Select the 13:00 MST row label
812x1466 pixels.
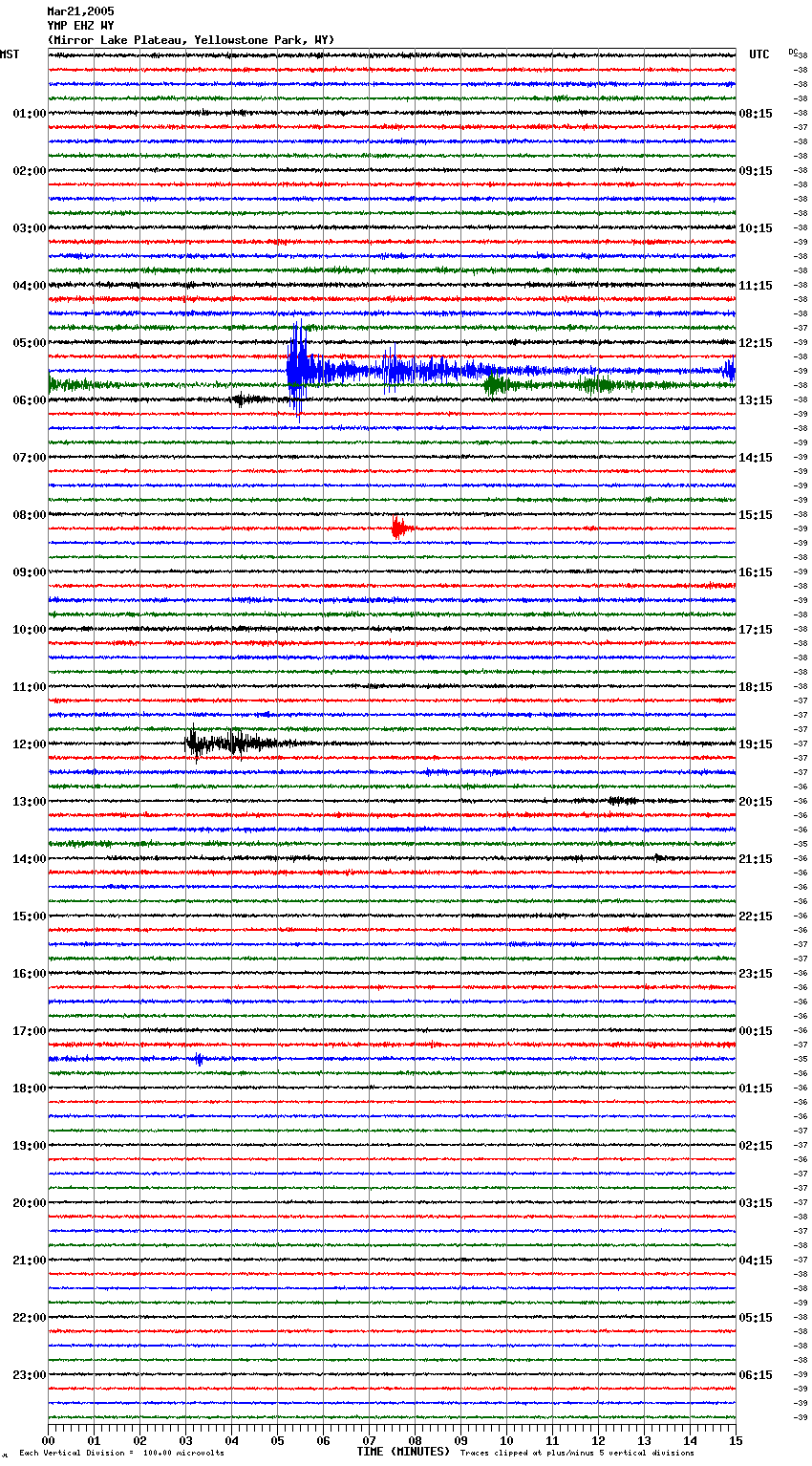click(x=29, y=802)
